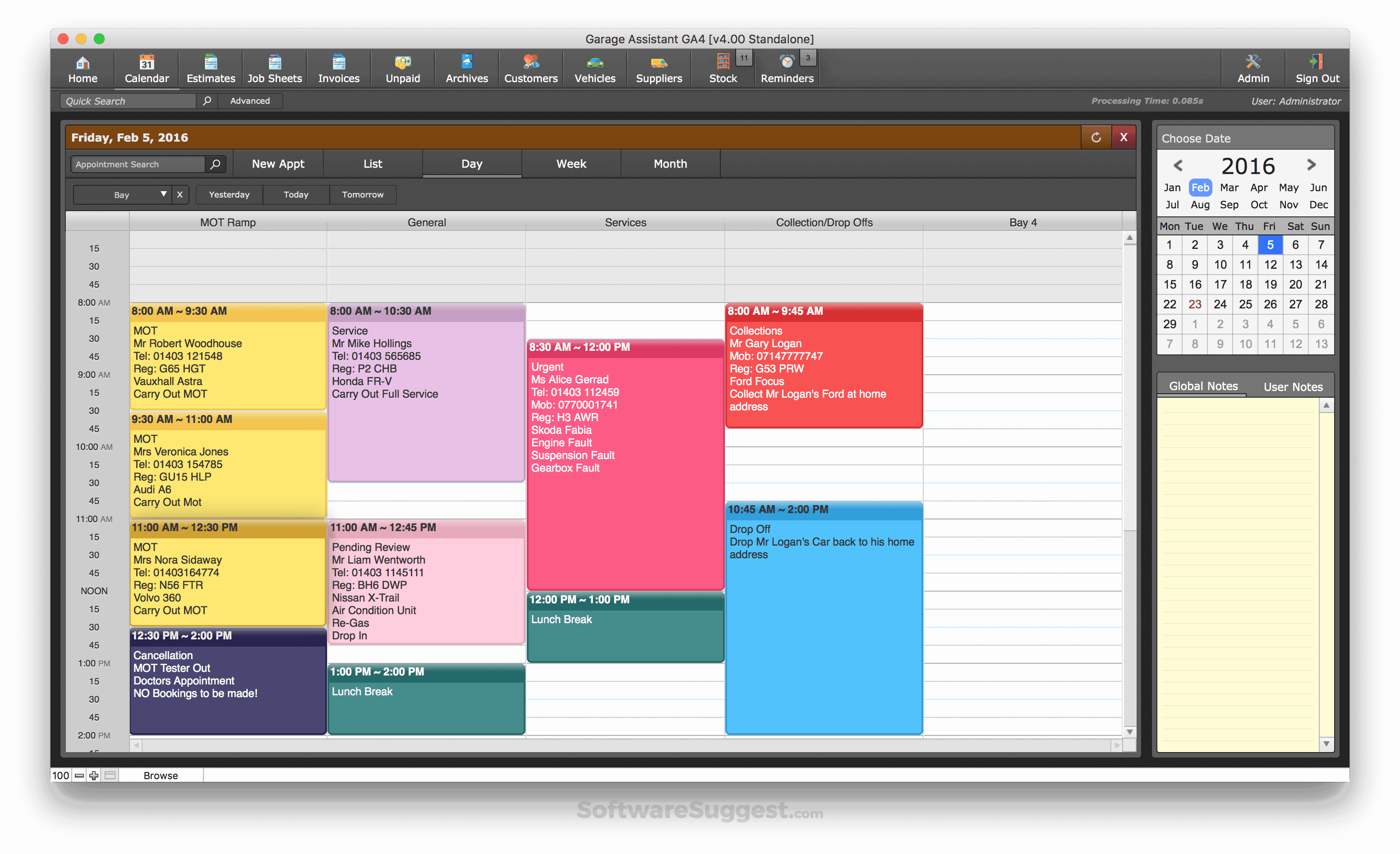Open the Unpaid invoices view
1400x854 pixels.
(402, 68)
